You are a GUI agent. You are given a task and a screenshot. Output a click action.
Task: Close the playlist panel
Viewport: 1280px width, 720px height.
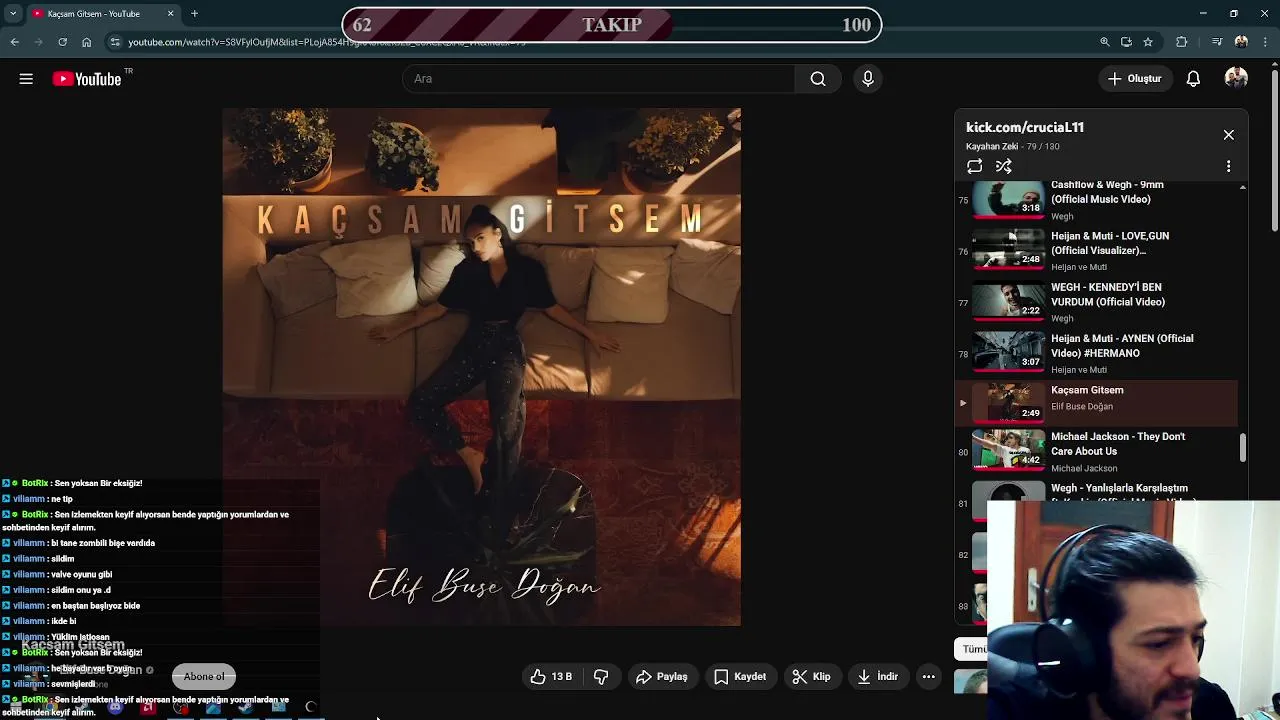click(x=1229, y=135)
